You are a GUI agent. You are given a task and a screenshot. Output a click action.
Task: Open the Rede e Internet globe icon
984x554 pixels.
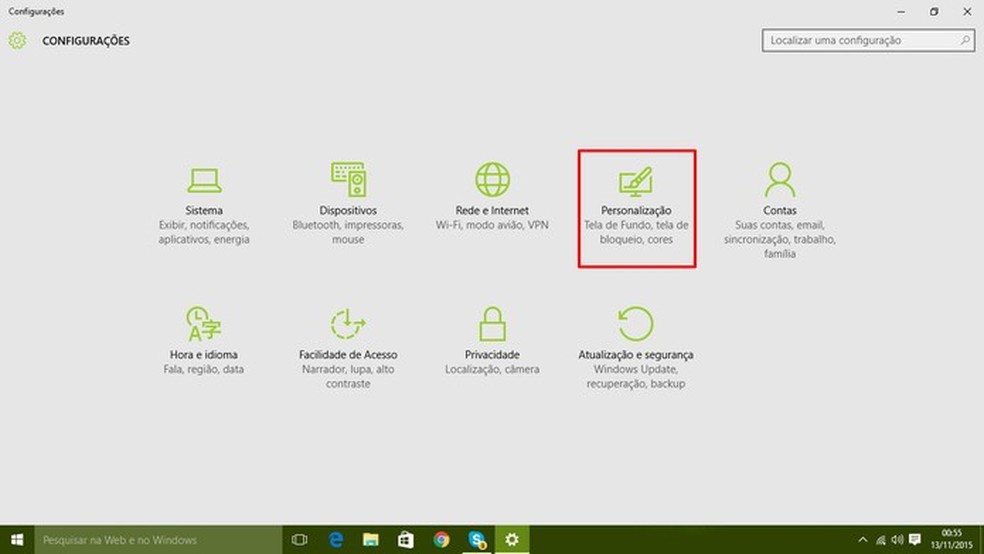[x=492, y=179]
